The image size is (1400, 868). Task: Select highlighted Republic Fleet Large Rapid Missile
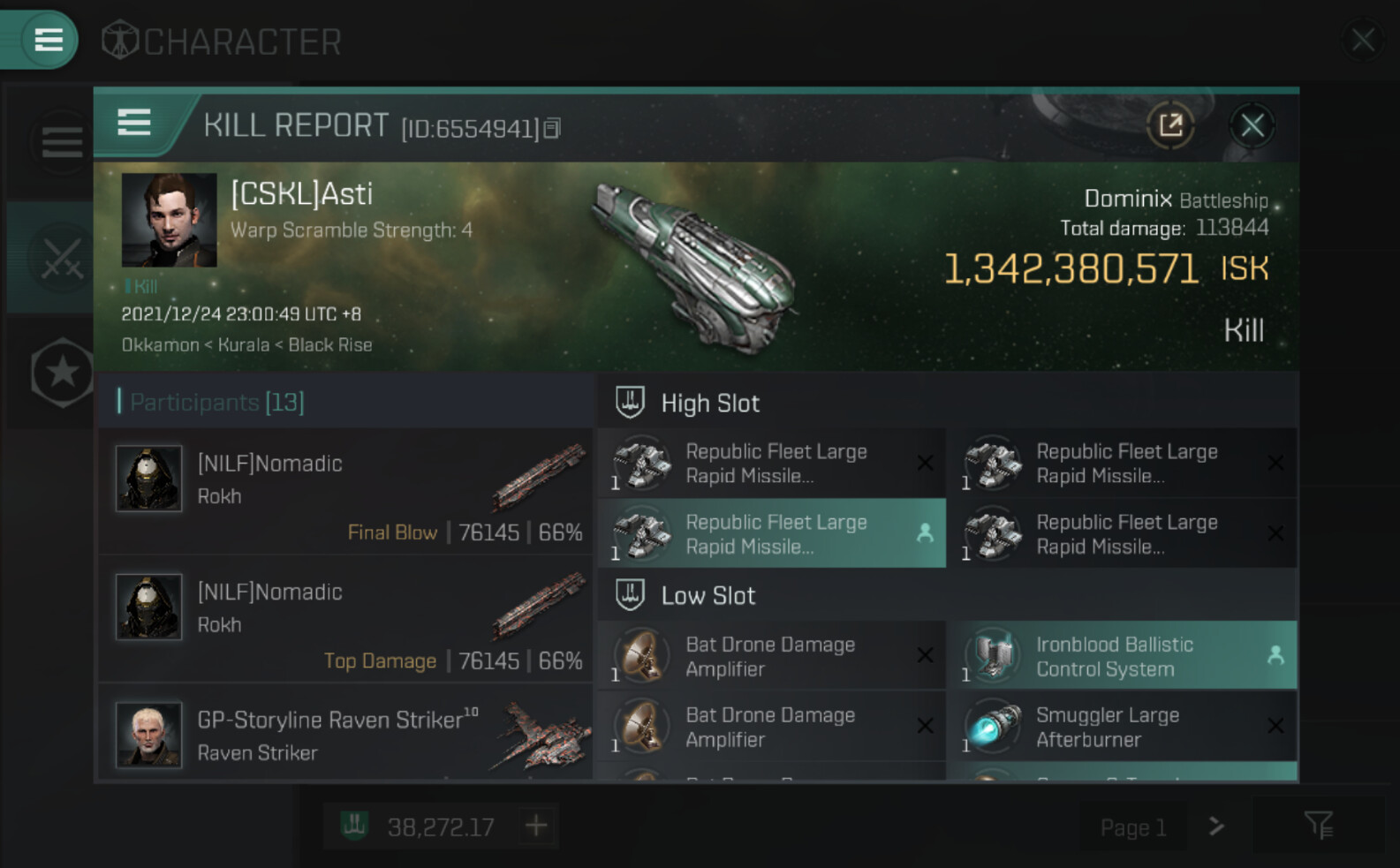coord(771,534)
